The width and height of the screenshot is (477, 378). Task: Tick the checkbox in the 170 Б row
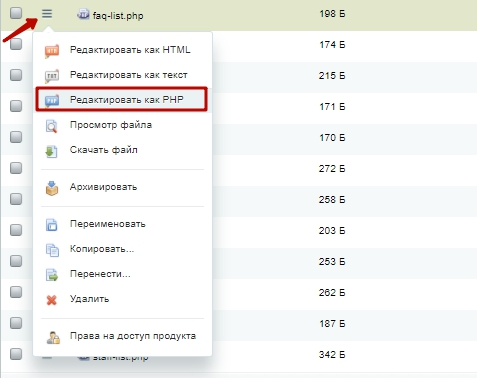click(16, 137)
